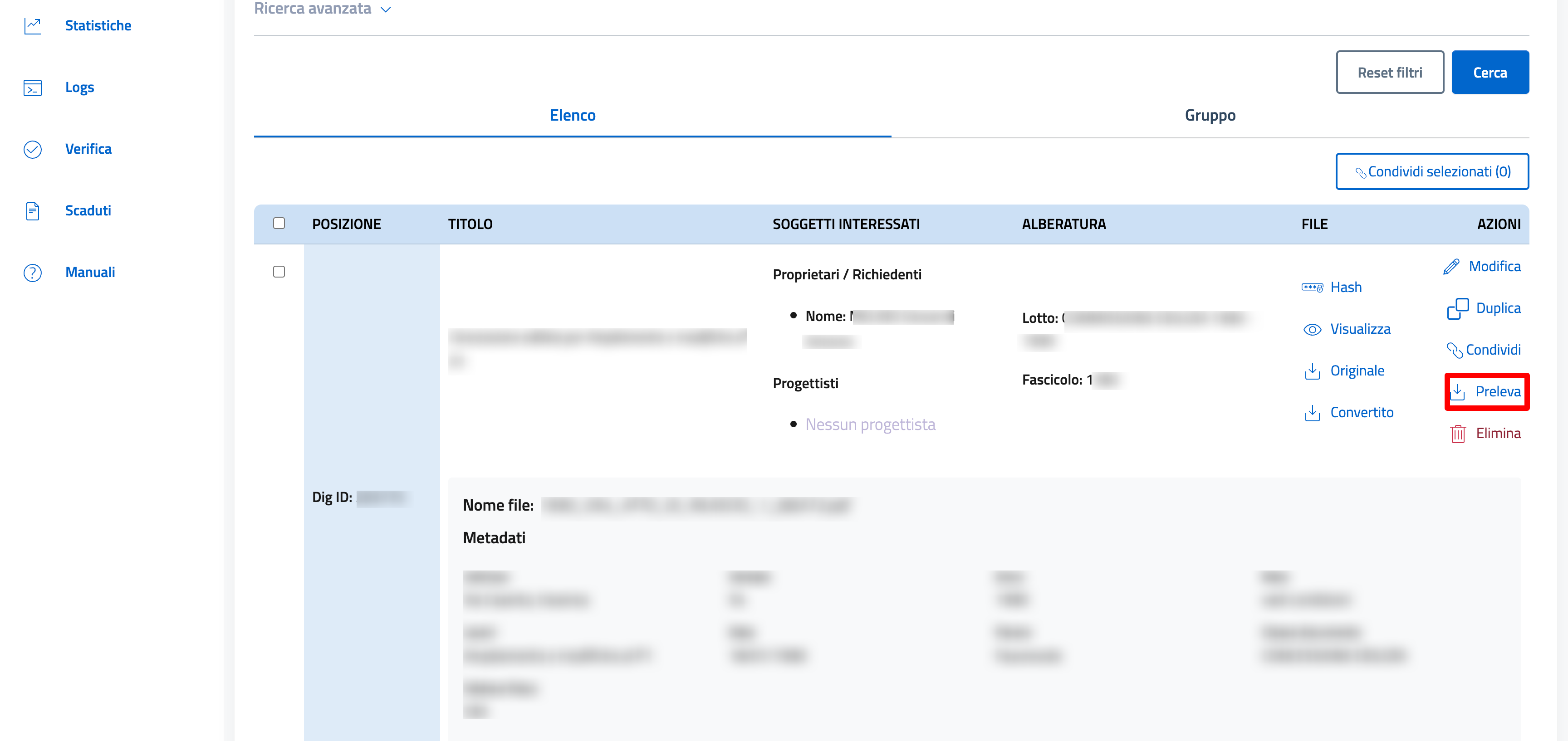Click the Hash file icon
Image resolution: width=1568 pixels, height=741 pixels.
click(x=1312, y=287)
